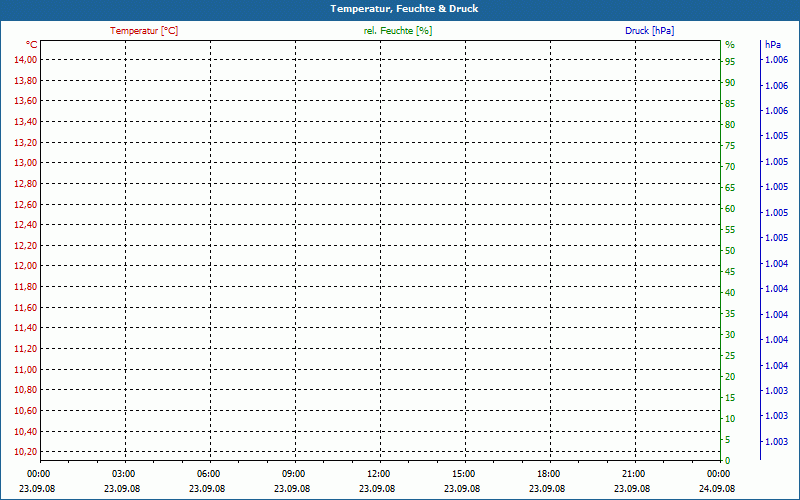Pick the 13,00 temperature axis value

[26, 163]
